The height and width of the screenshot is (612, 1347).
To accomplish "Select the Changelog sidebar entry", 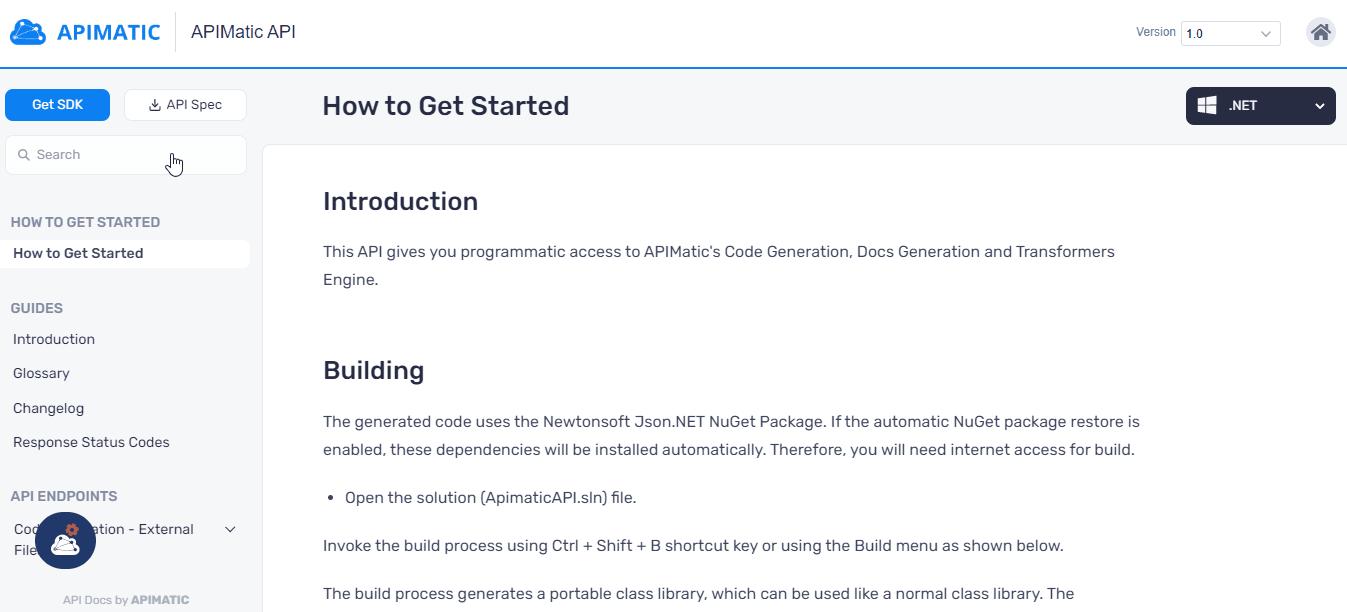I will tap(48, 408).
